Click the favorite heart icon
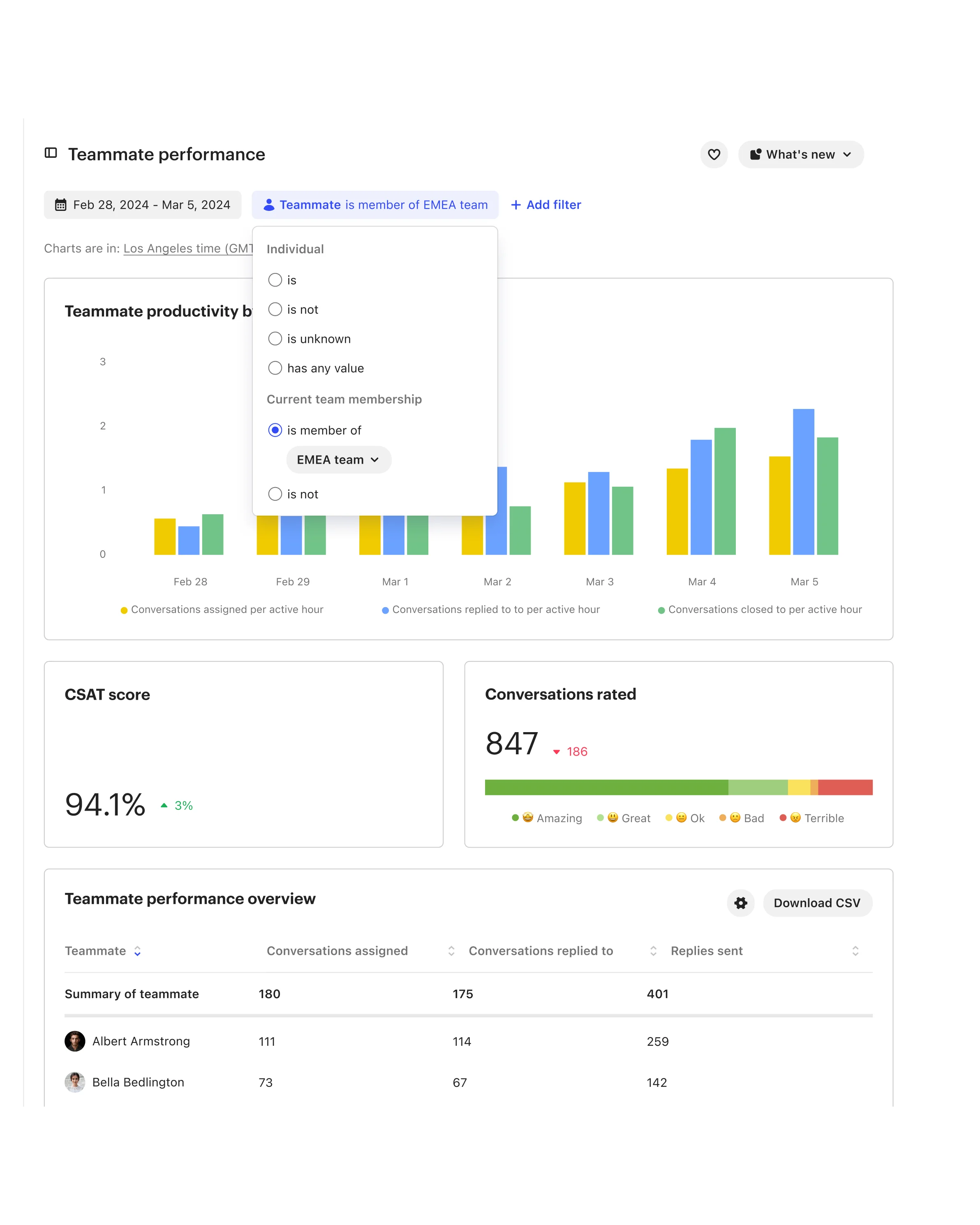Viewport: 980px width, 1225px height. 714,155
